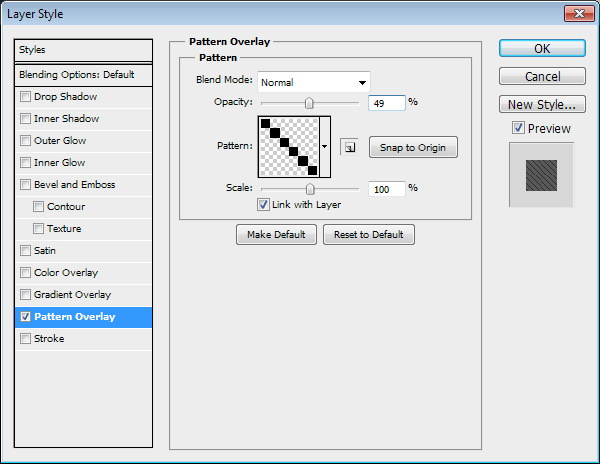Select the Styles section
This screenshot has width=600, height=464.
83,50
